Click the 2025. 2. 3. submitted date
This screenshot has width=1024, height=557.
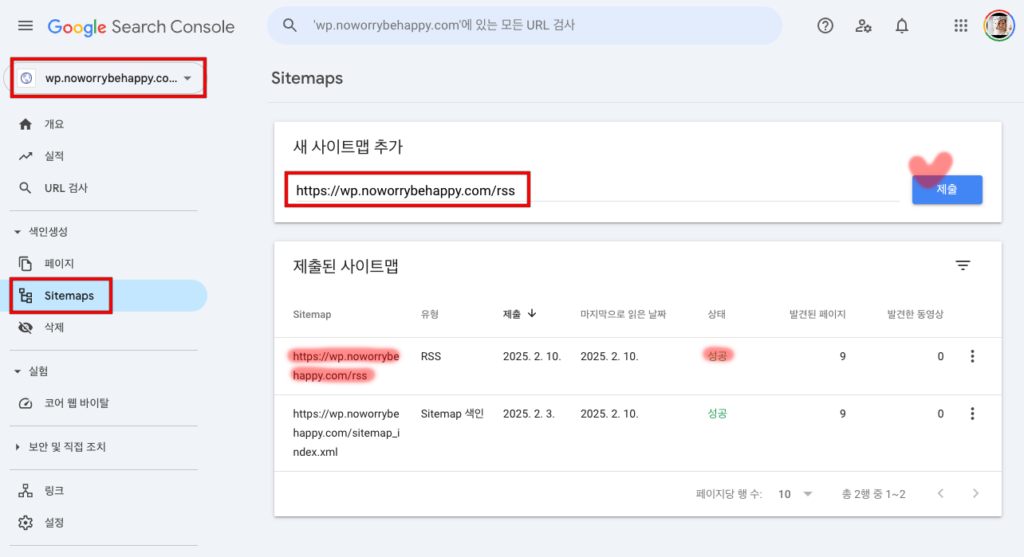tap(529, 414)
